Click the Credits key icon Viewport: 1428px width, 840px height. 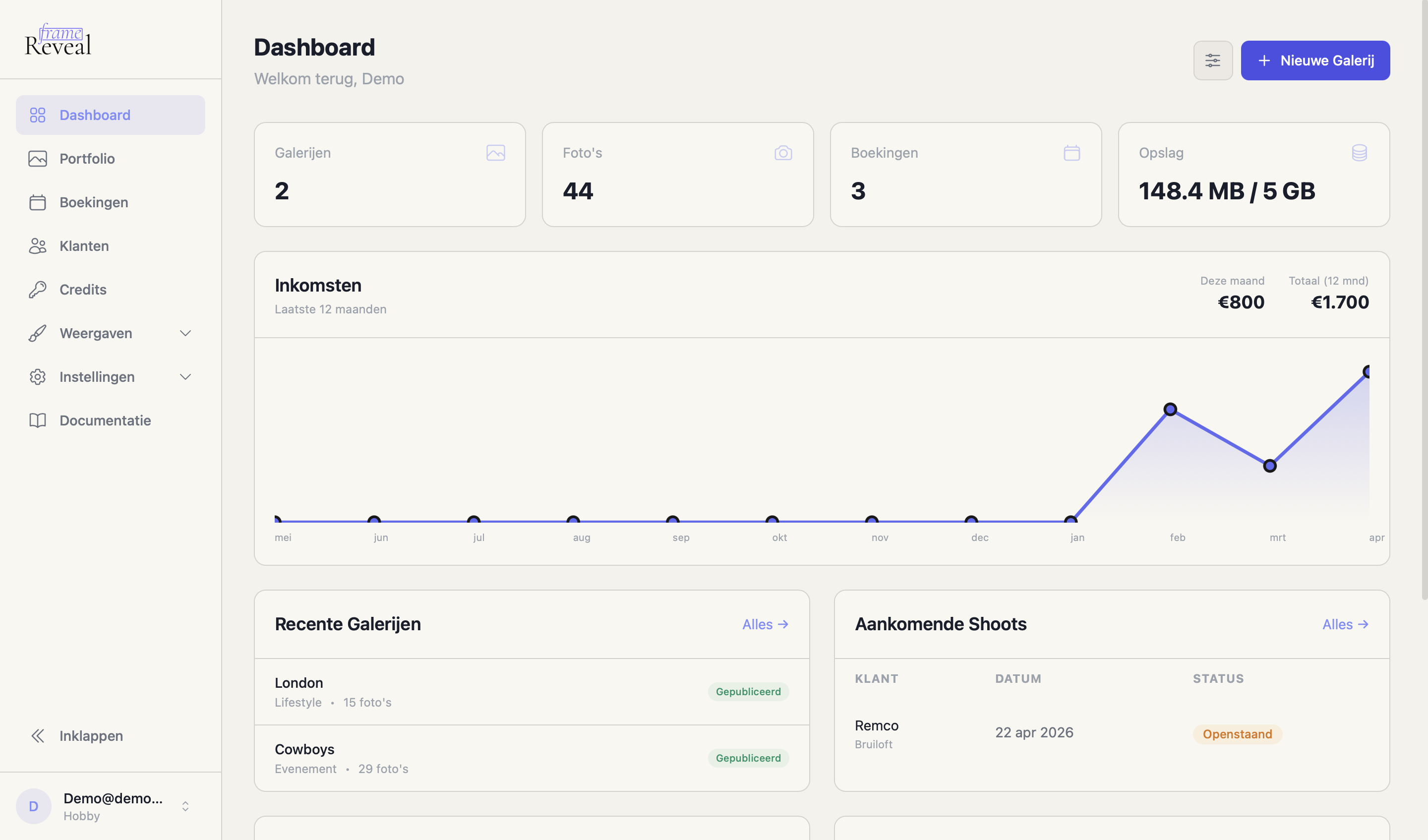[37, 290]
